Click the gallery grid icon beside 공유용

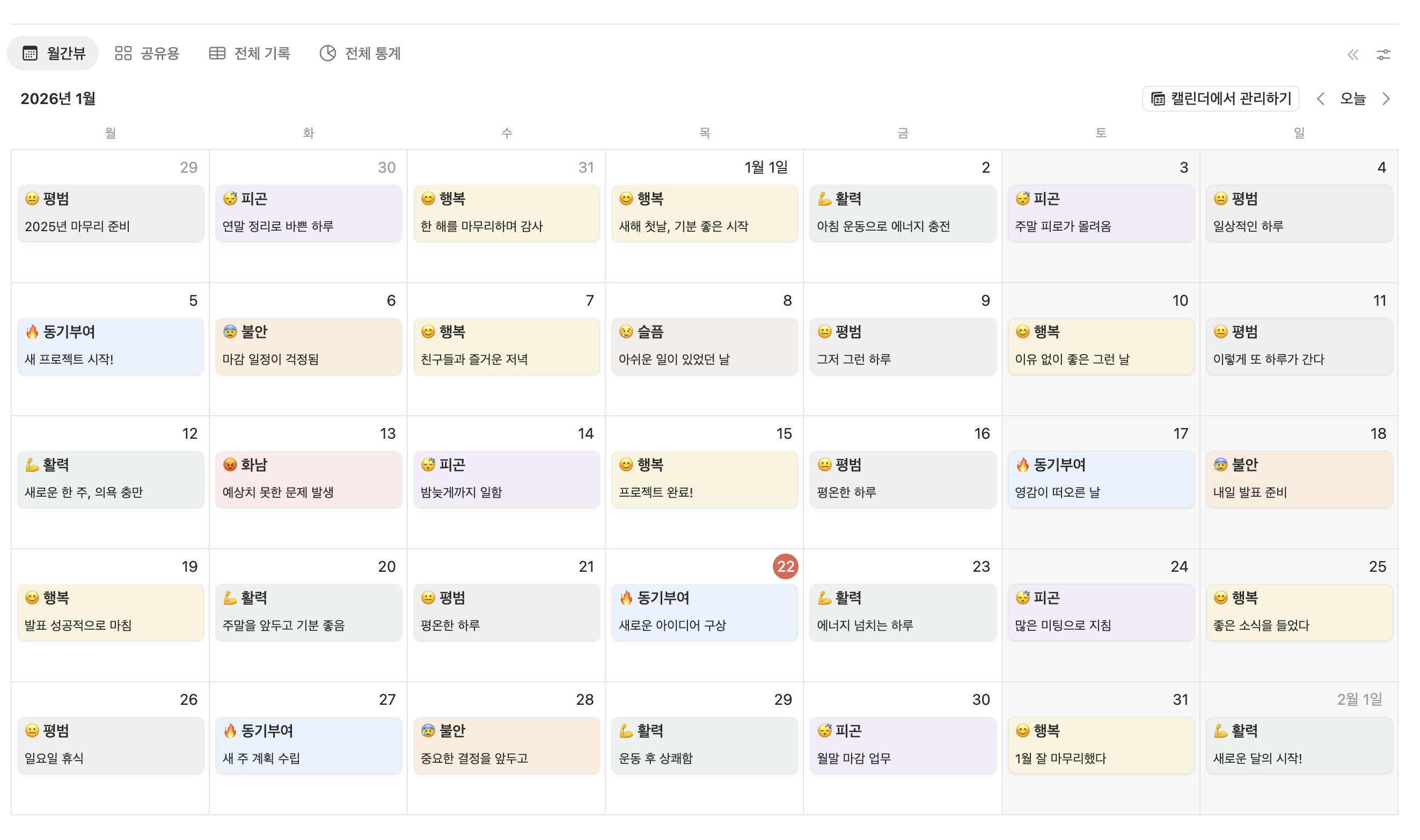click(x=123, y=53)
